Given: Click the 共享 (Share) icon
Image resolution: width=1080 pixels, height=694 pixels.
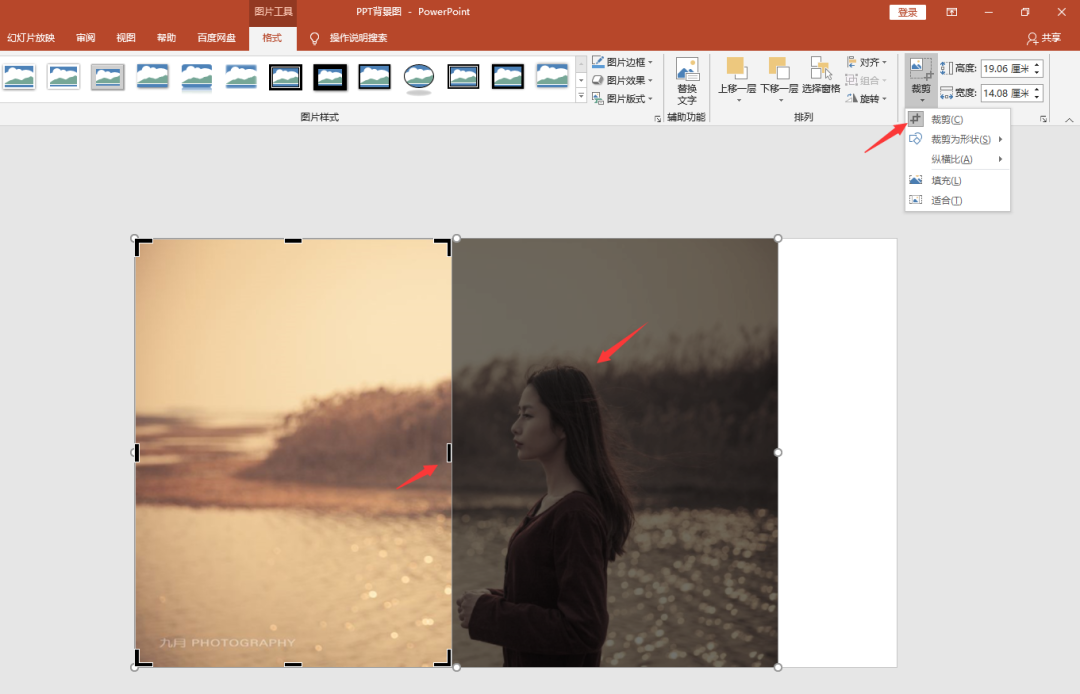Looking at the screenshot, I should (x=1033, y=38).
